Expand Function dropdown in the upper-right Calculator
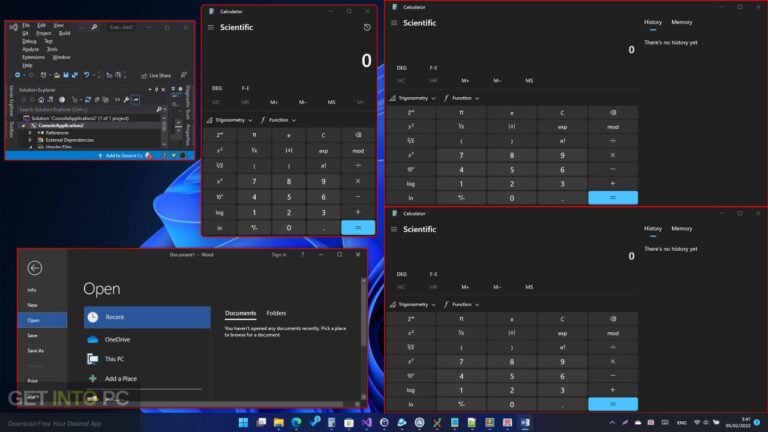 pos(461,98)
